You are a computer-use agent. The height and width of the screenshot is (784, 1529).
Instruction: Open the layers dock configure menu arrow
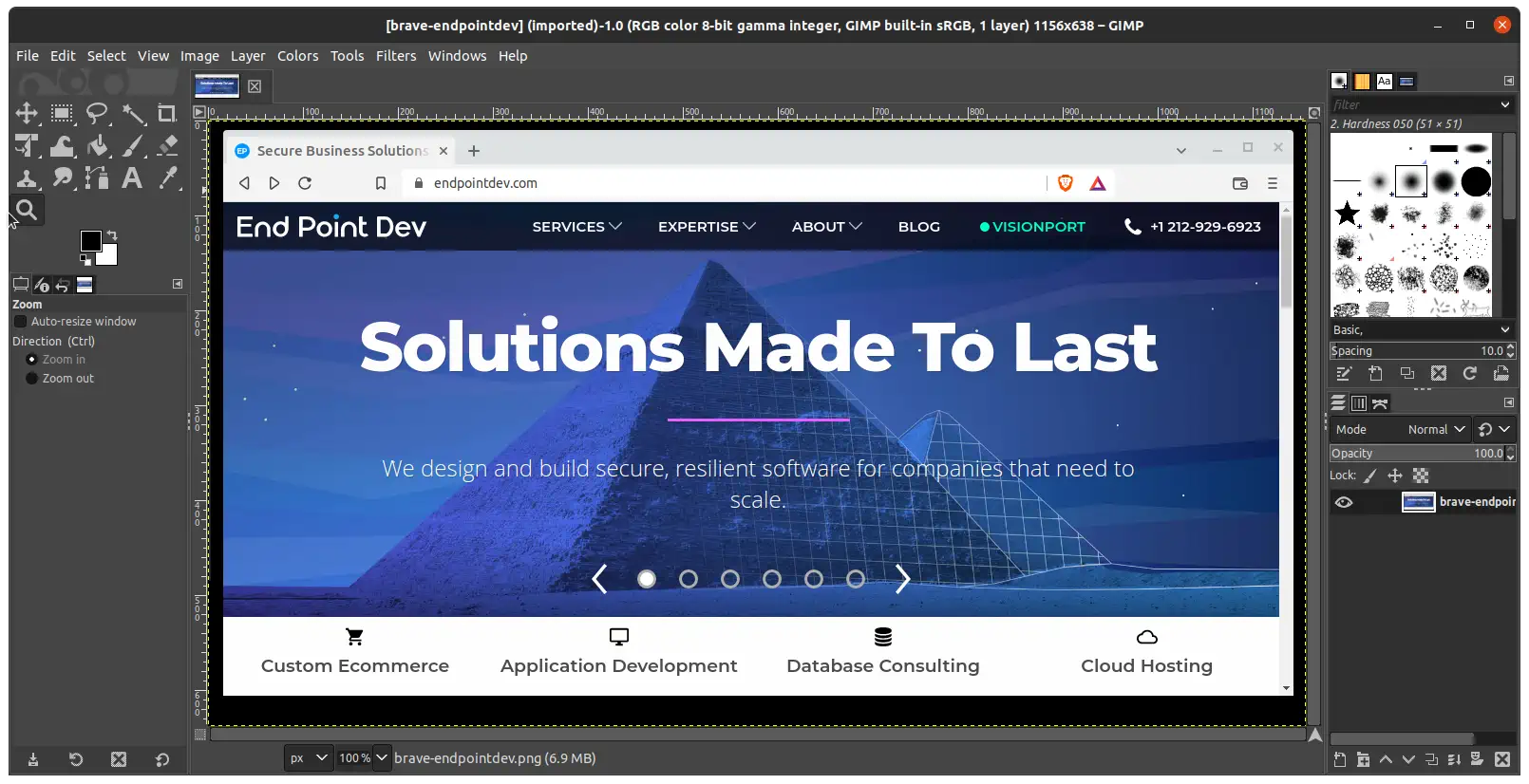point(1509,402)
